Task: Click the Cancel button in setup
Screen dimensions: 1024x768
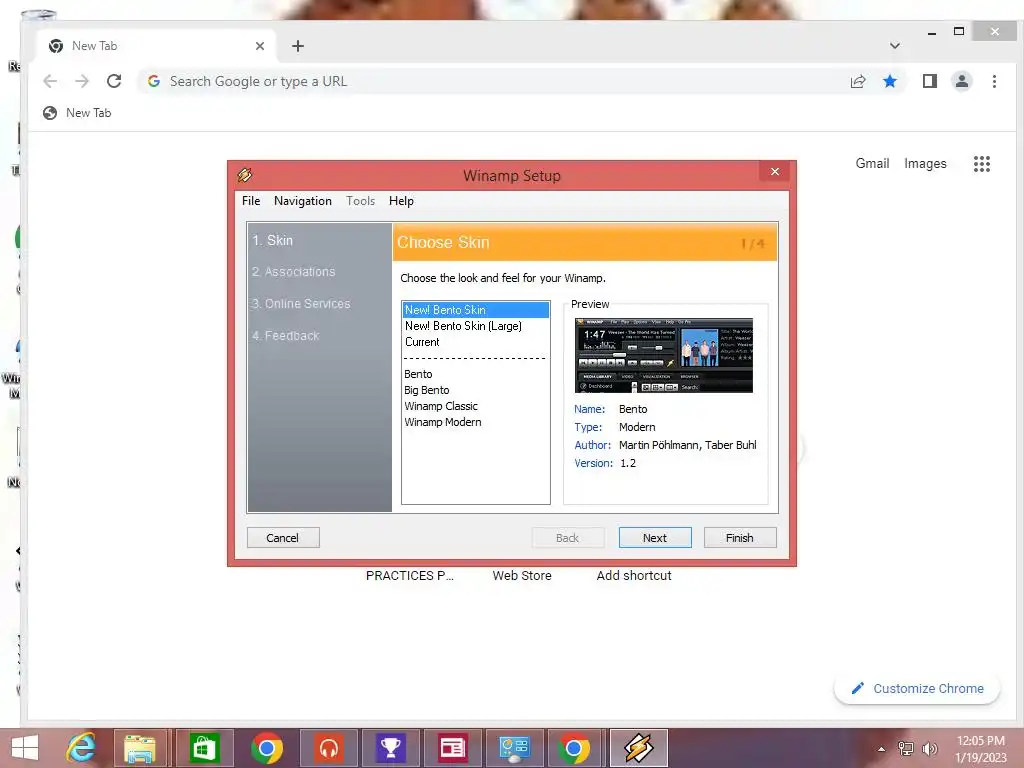Action: (283, 537)
